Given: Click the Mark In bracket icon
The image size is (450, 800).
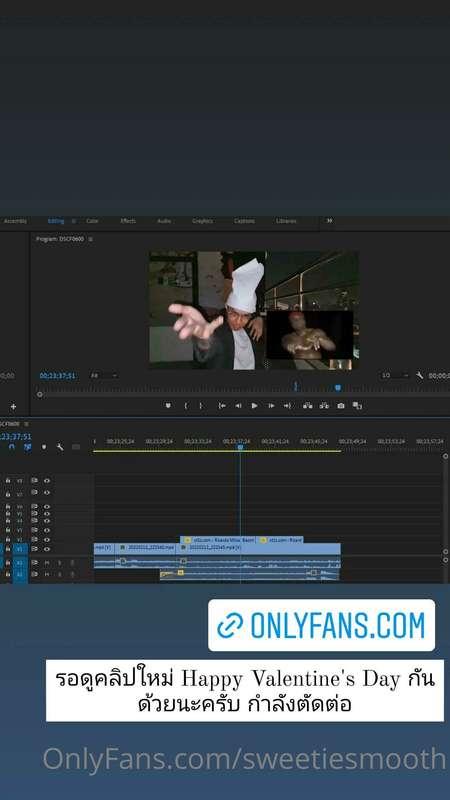Looking at the screenshot, I should pyautogui.click(x=186, y=406).
